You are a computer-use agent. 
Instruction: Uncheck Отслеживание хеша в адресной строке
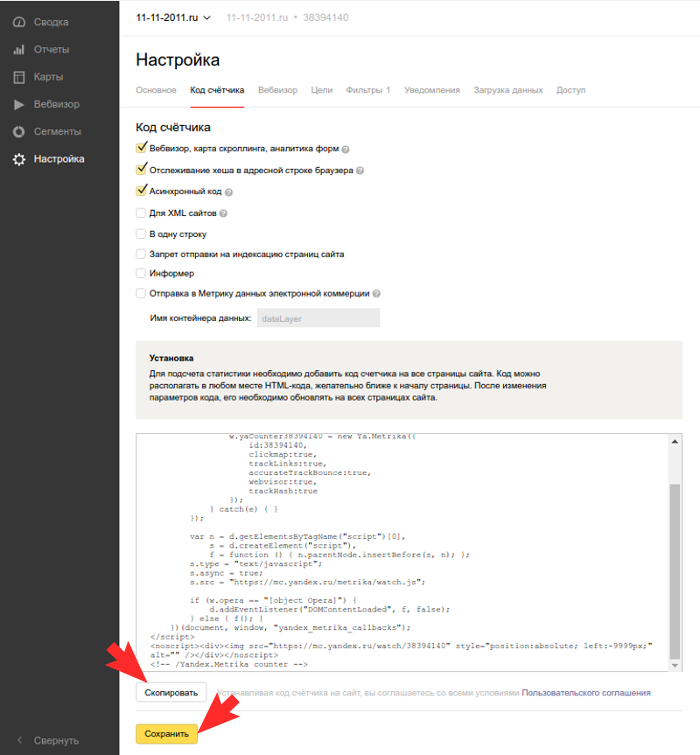coord(141,169)
